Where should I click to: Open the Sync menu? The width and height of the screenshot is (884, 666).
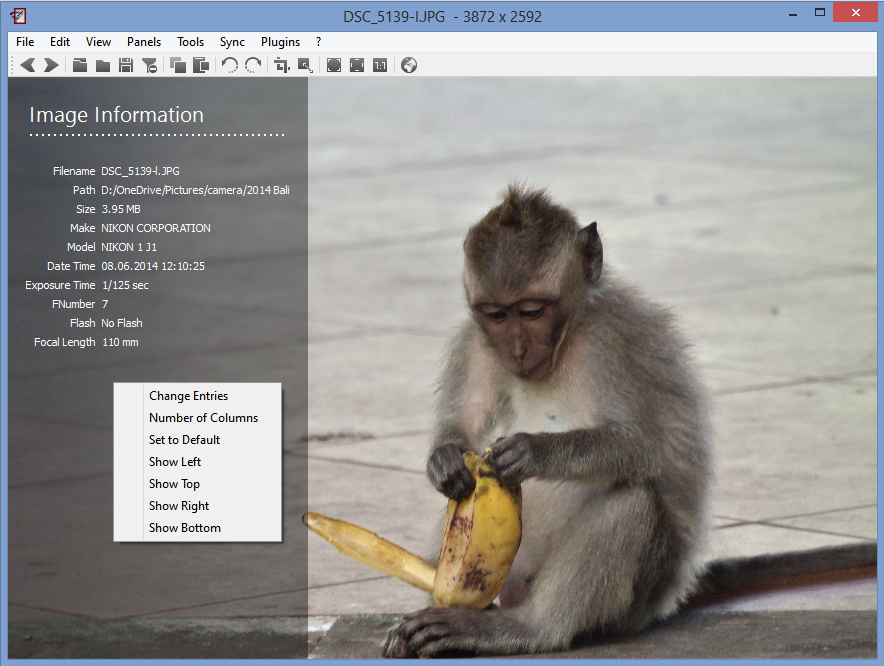[232, 42]
